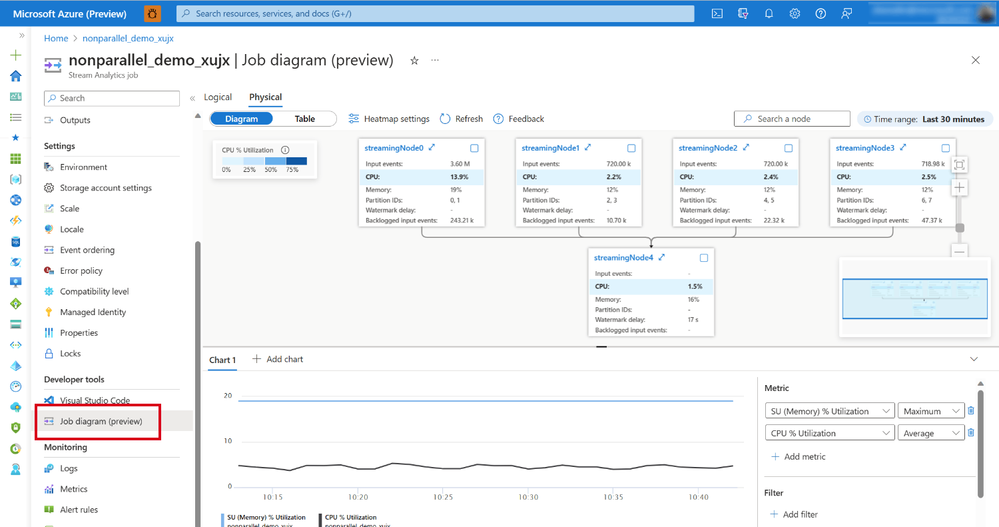Collapse the resource menu with double chevron
Screen dimensions: 999x527
coord(192,98)
